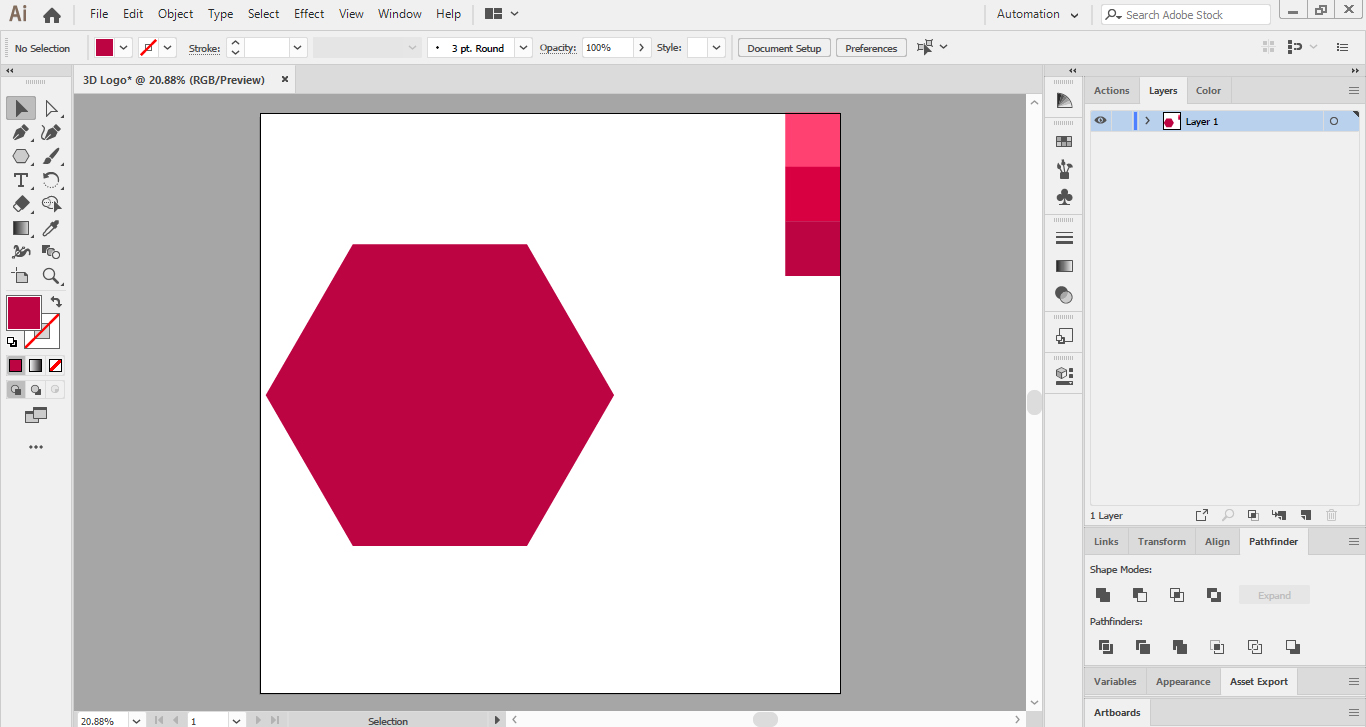Open Automation workspace switcher
The width and height of the screenshot is (1366, 727).
1038,14
